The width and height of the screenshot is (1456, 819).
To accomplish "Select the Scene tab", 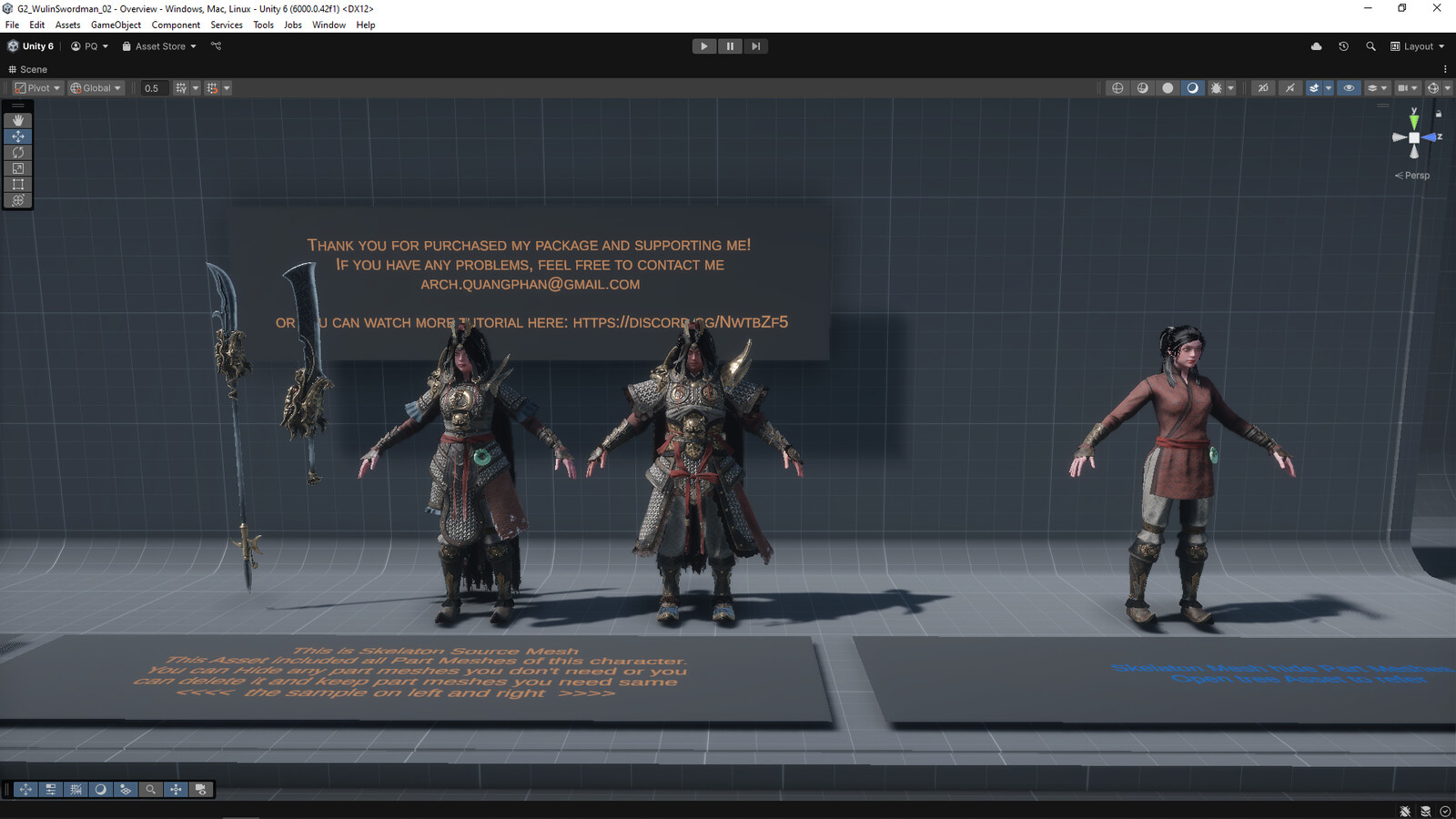I will (28, 69).
